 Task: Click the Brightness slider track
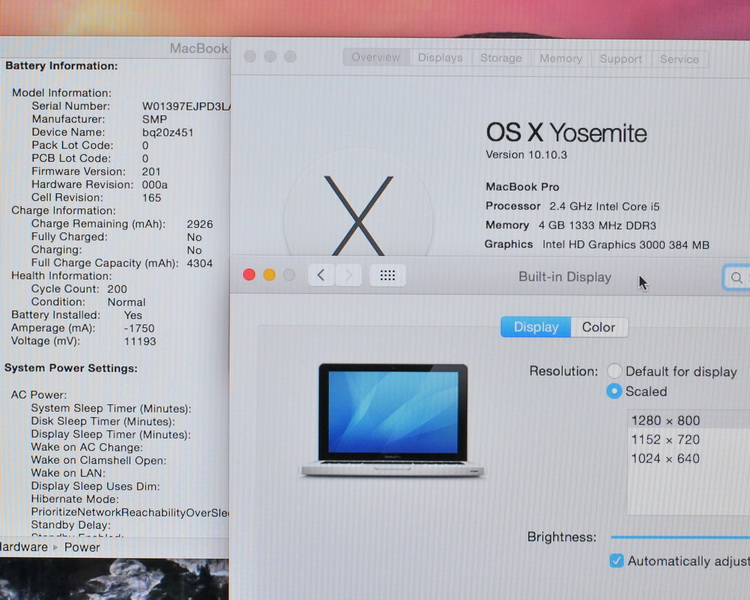pos(680,537)
